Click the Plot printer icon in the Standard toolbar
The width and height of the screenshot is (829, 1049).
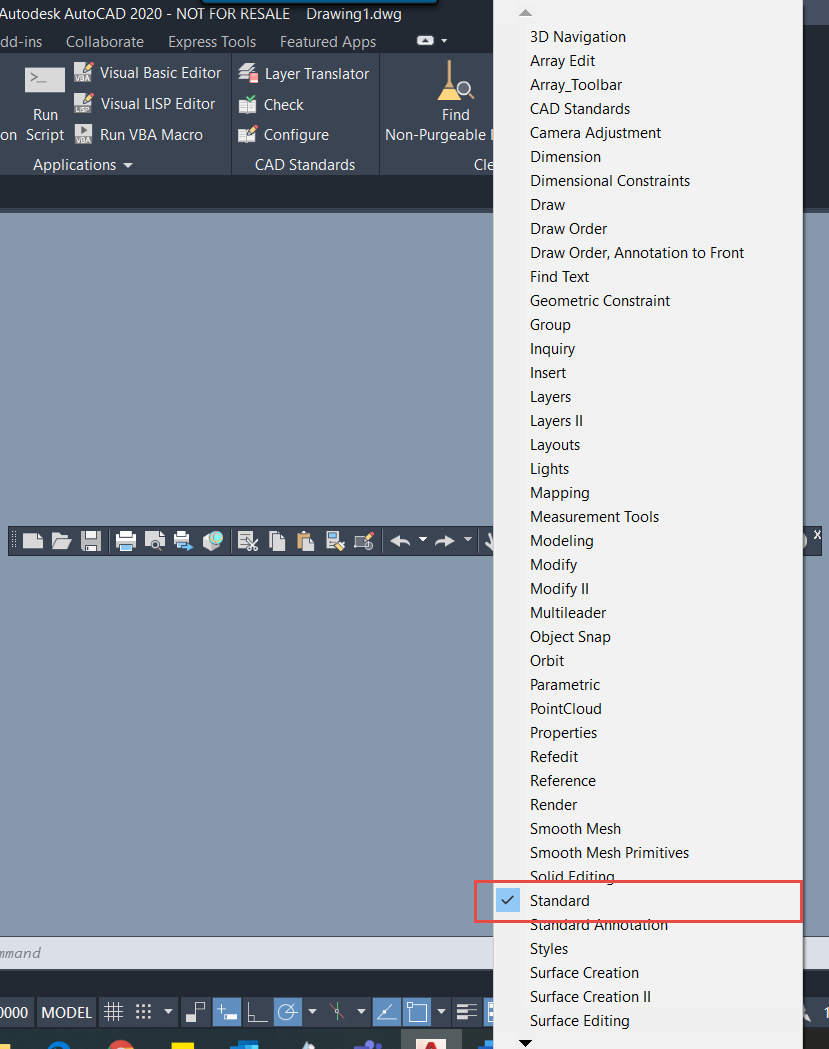[125, 540]
